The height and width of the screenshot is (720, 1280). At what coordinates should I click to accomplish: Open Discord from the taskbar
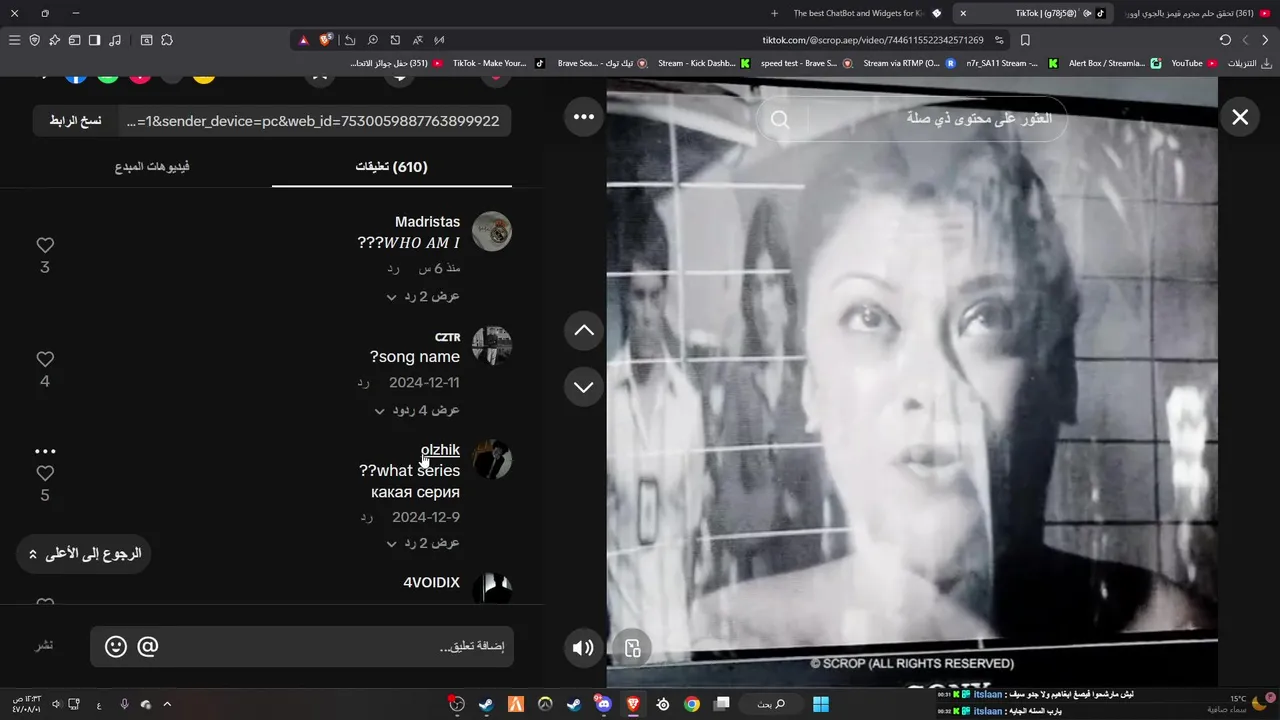coord(603,704)
